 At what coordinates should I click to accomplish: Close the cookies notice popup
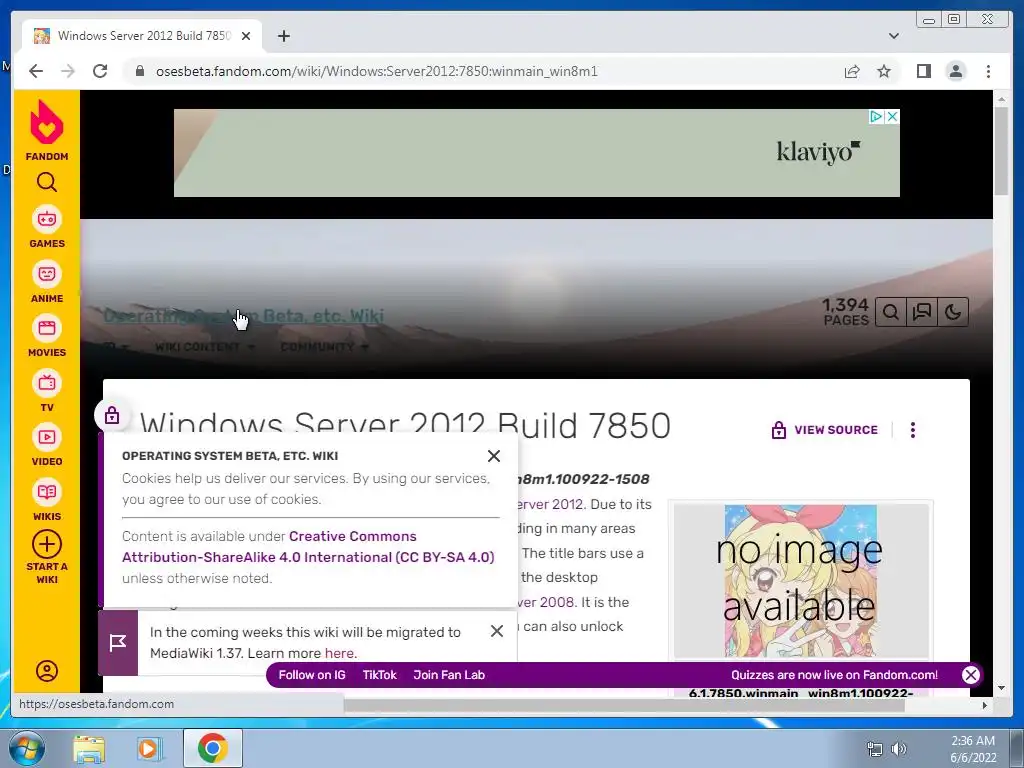point(494,456)
